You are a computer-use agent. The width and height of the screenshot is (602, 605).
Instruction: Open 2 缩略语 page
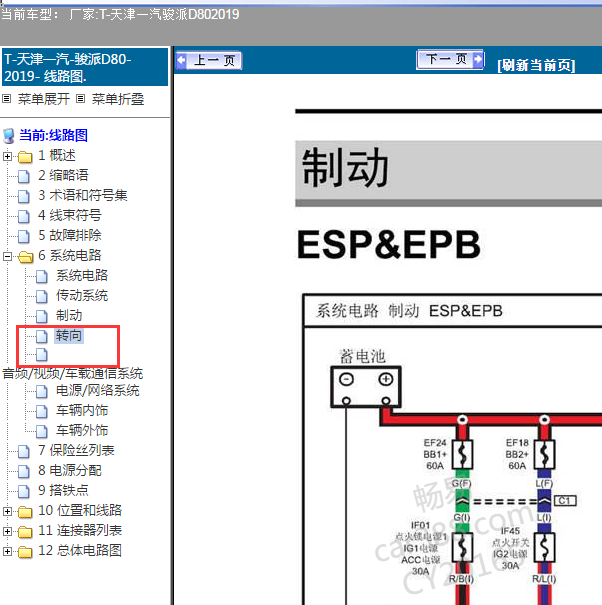[x=63, y=175]
